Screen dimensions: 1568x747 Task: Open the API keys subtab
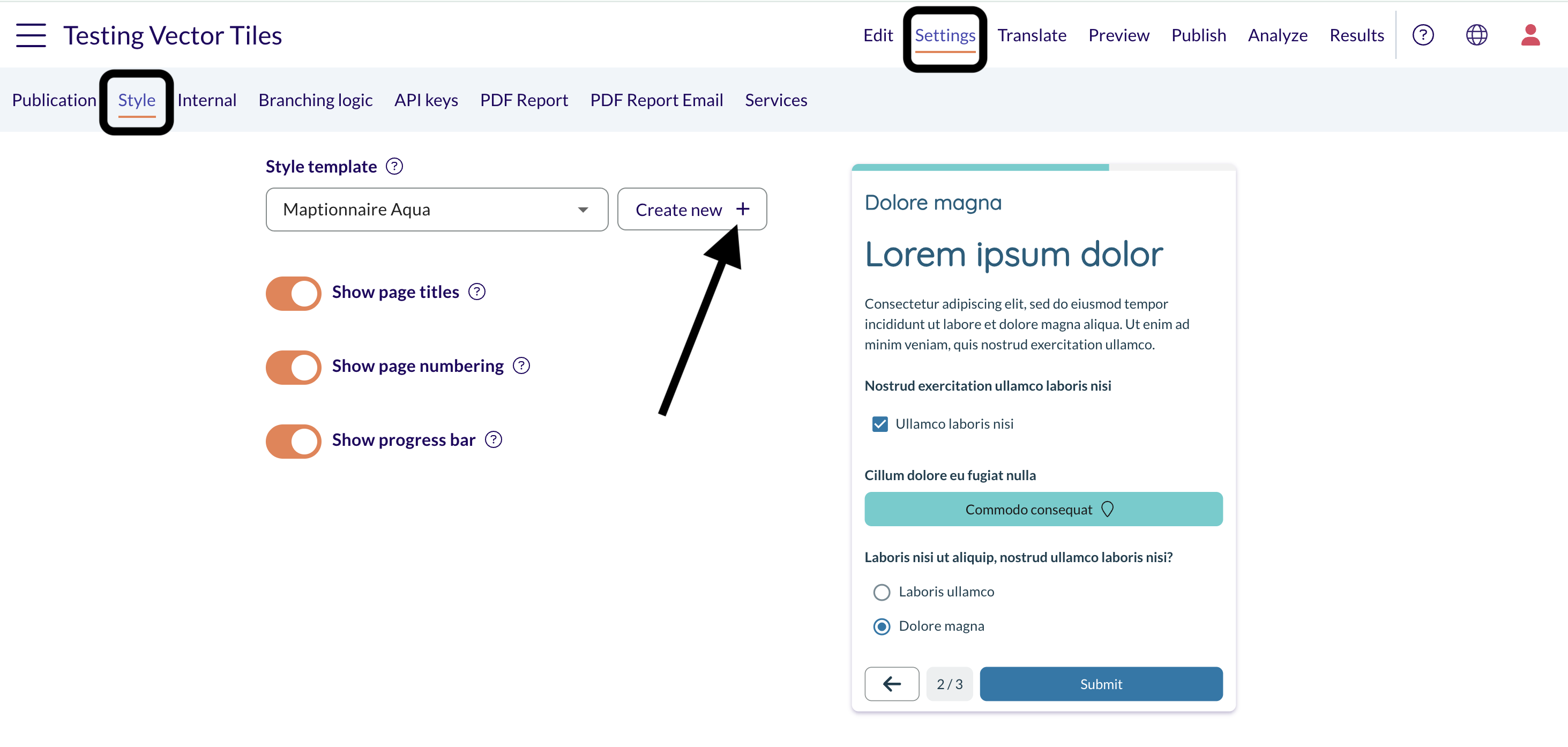coord(426,100)
